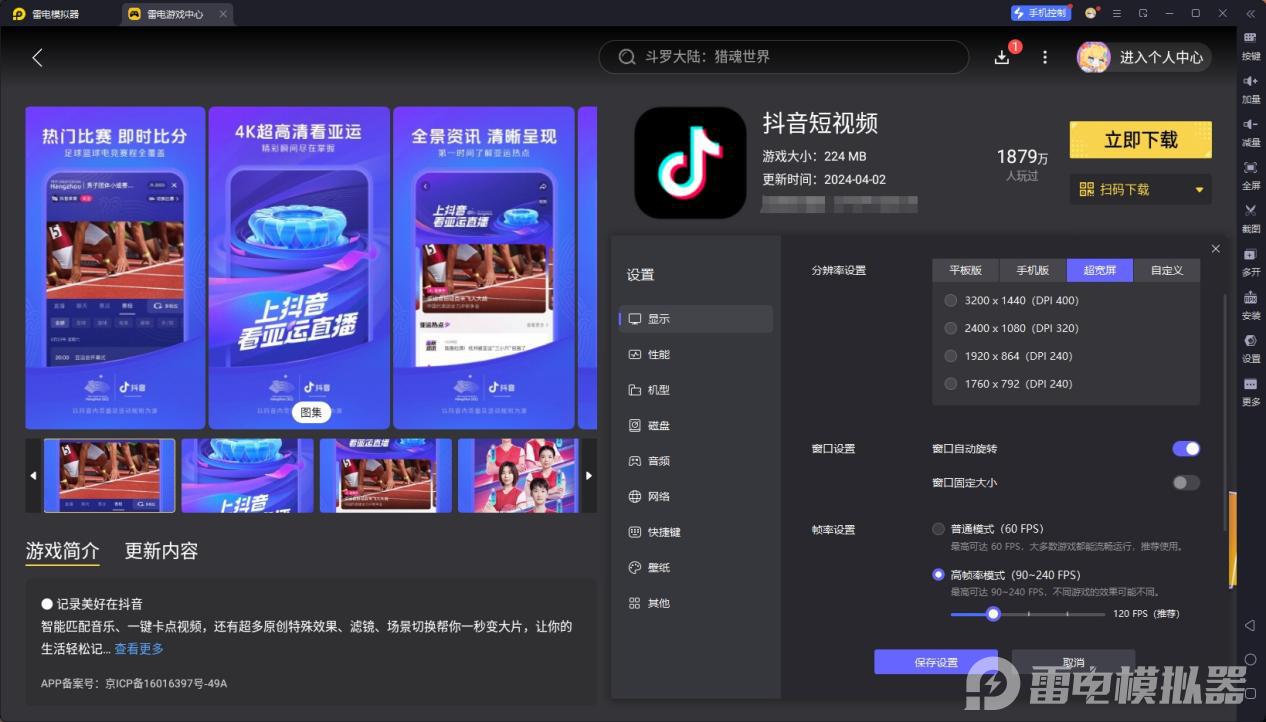Open the title bar user face icon

point(1090,13)
